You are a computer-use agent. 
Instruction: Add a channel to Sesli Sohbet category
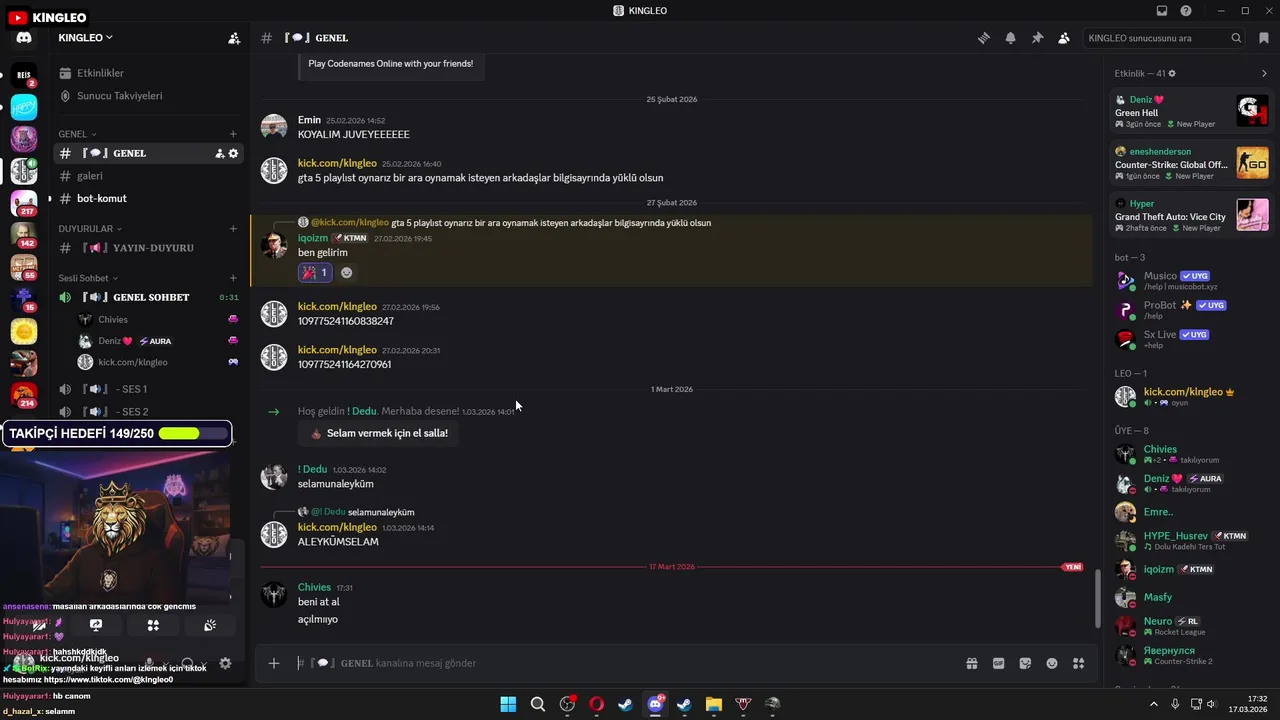(x=233, y=278)
